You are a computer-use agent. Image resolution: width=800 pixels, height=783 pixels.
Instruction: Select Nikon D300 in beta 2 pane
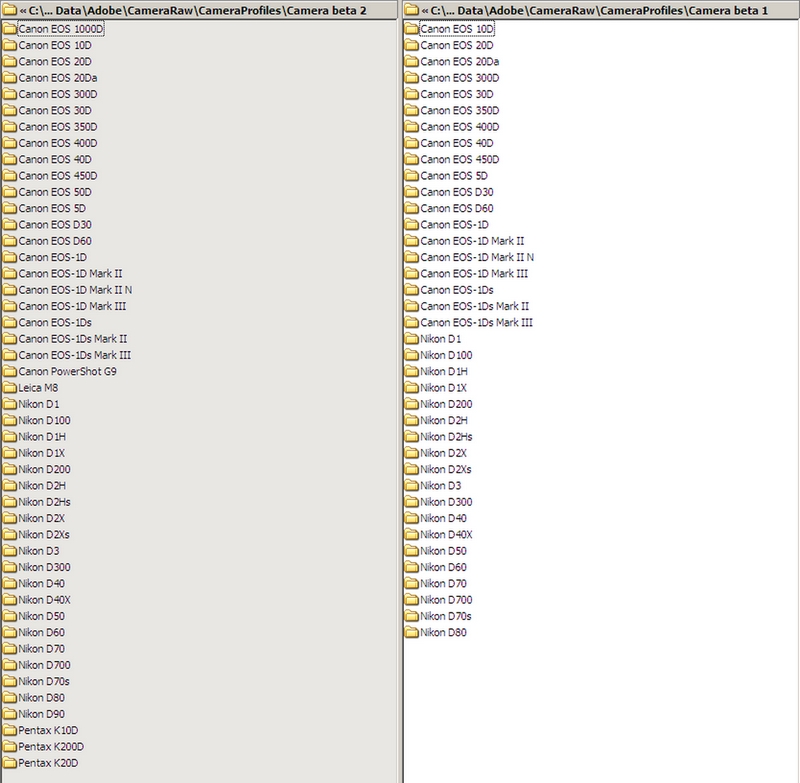coord(44,567)
